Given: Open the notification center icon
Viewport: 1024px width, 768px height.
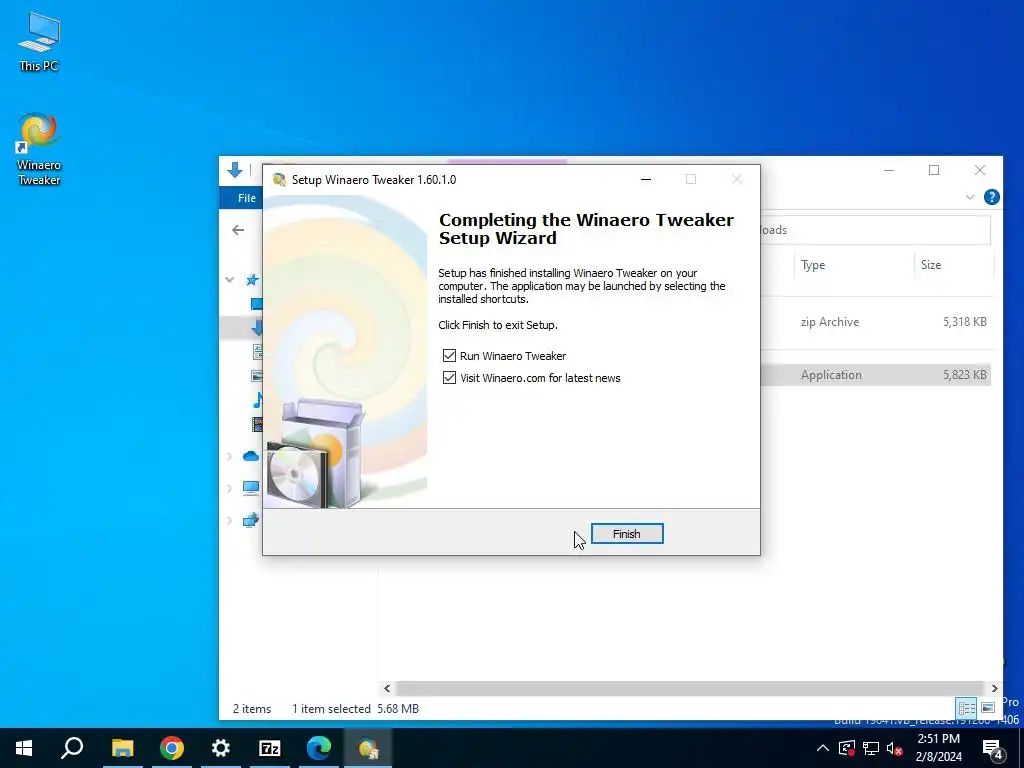Looking at the screenshot, I should tap(993, 749).
